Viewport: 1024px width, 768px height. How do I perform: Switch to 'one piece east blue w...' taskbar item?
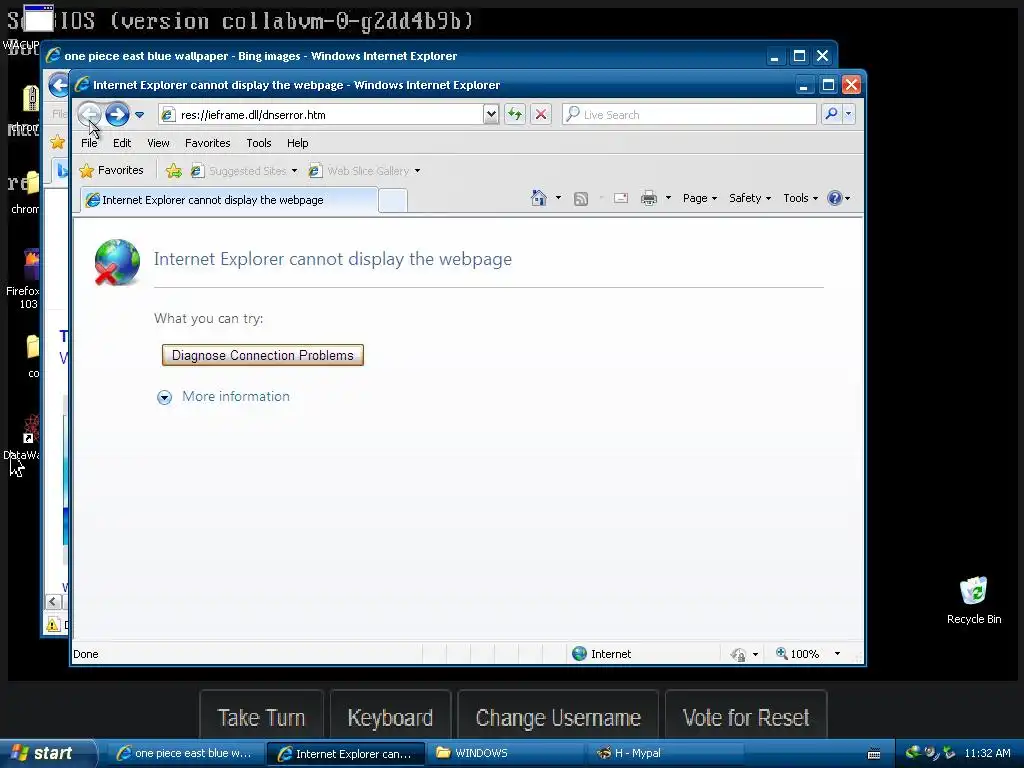coord(185,753)
